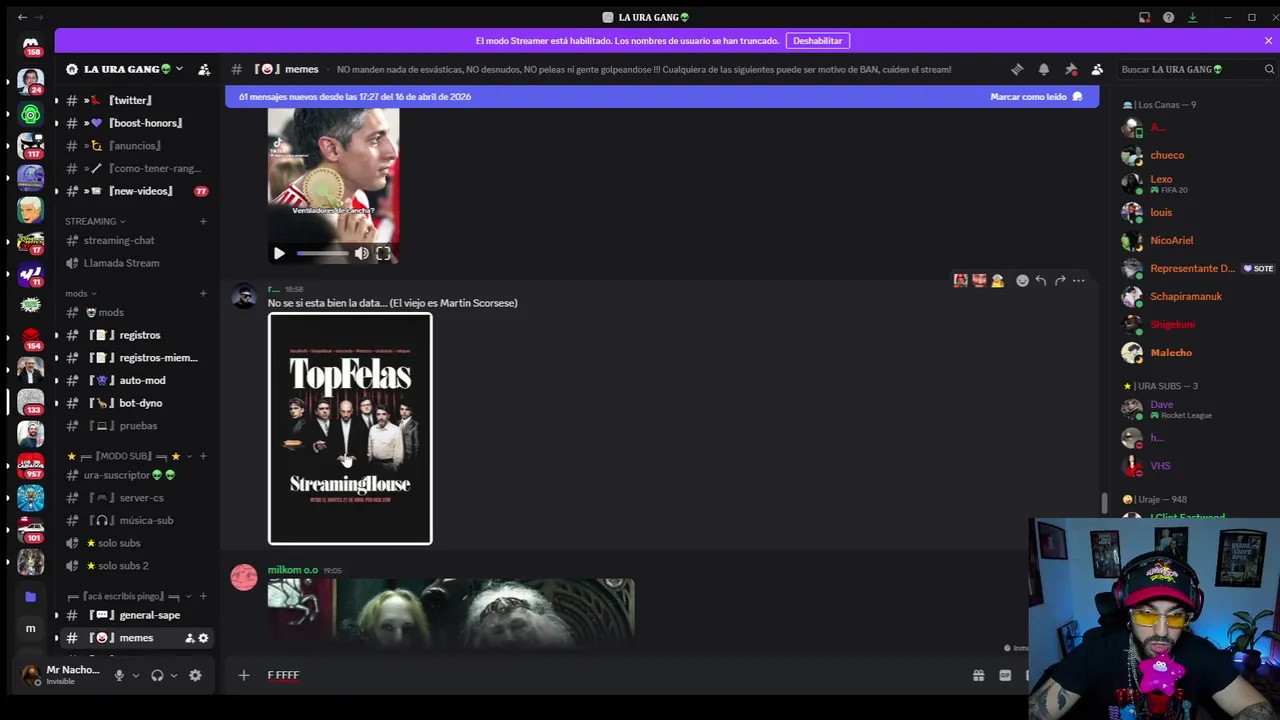The image size is (1280, 720).
Task: Open Discord direct messages home icon
Action: 31,43
